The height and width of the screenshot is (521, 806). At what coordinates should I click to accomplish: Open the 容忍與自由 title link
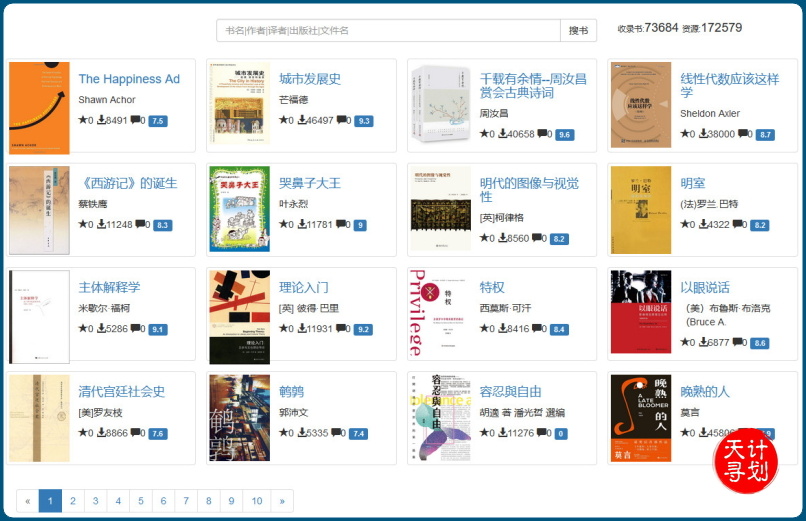pos(510,391)
